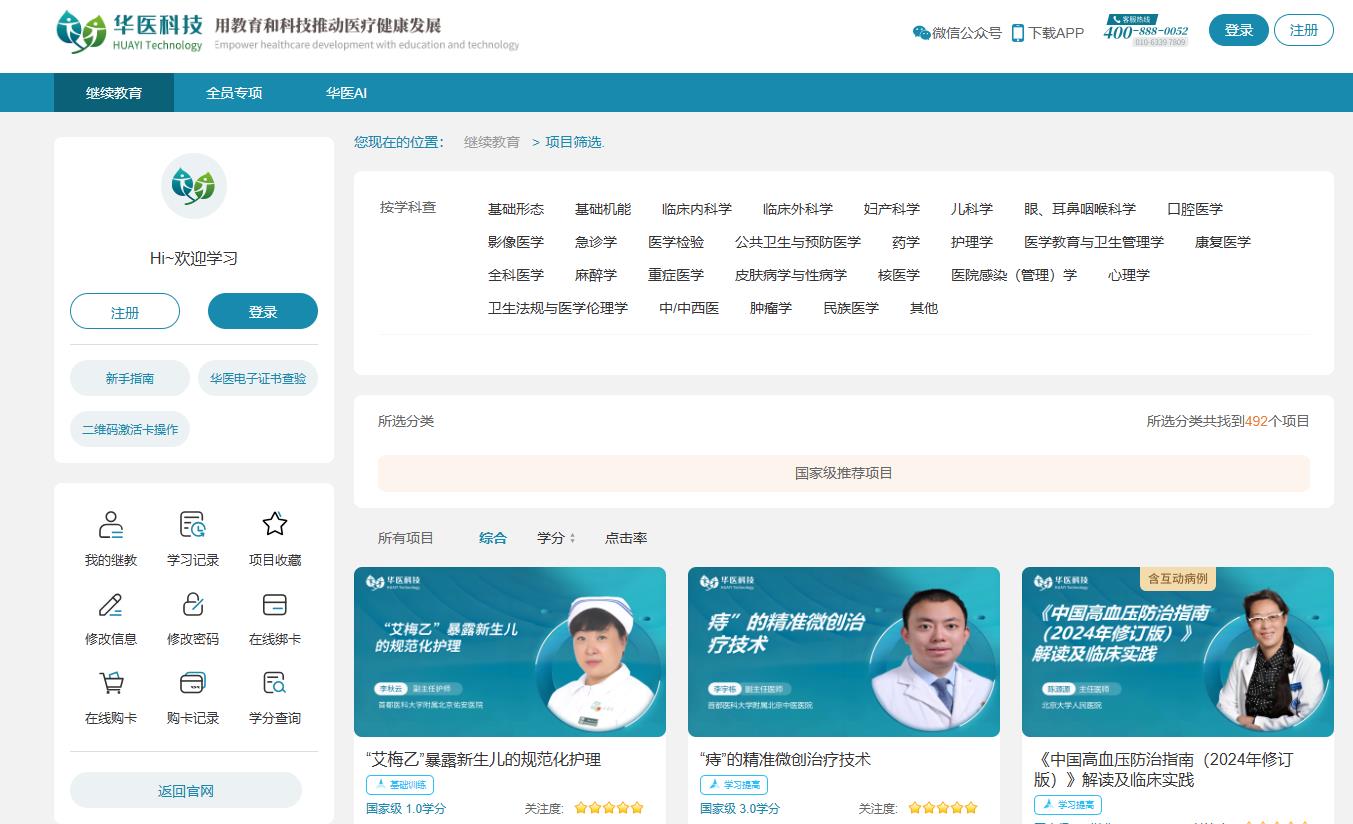Open the 华医AI tab
The height and width of the screenshot is (824, 1353).
point(346,93)
